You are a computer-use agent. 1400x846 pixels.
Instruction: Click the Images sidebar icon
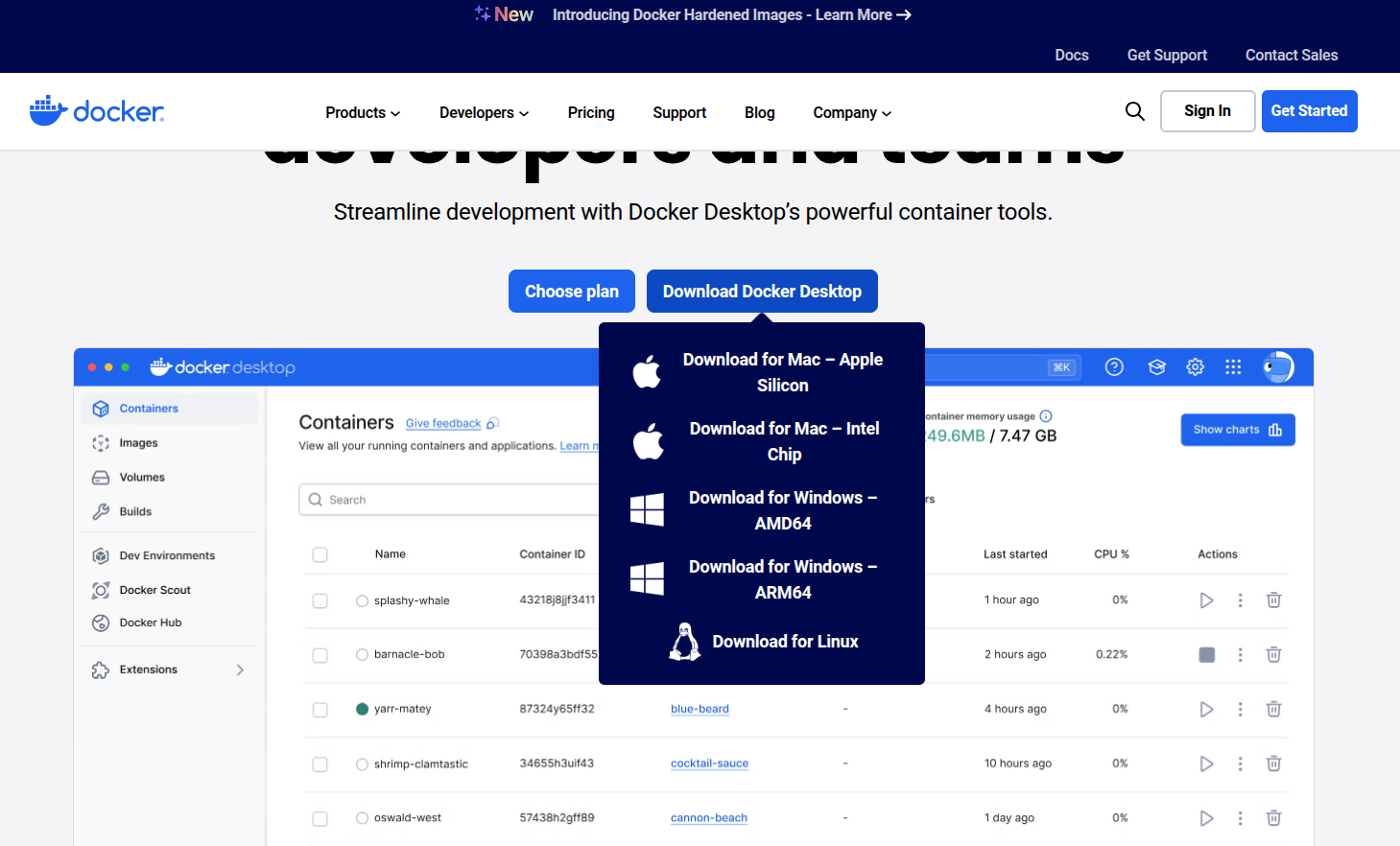coord(101,443)
